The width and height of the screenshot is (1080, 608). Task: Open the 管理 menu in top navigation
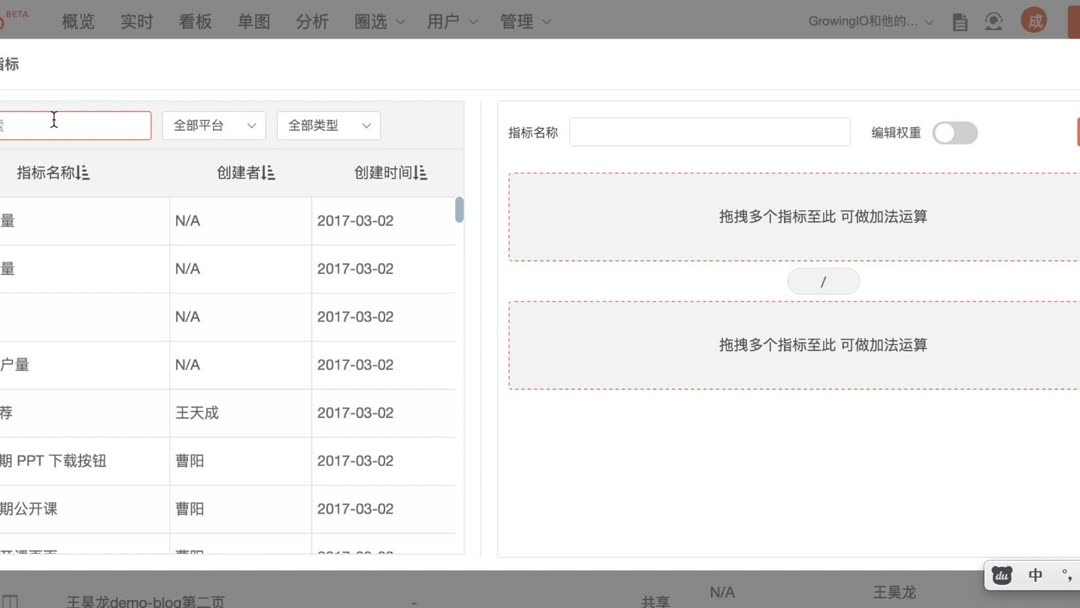click(525, 20)
